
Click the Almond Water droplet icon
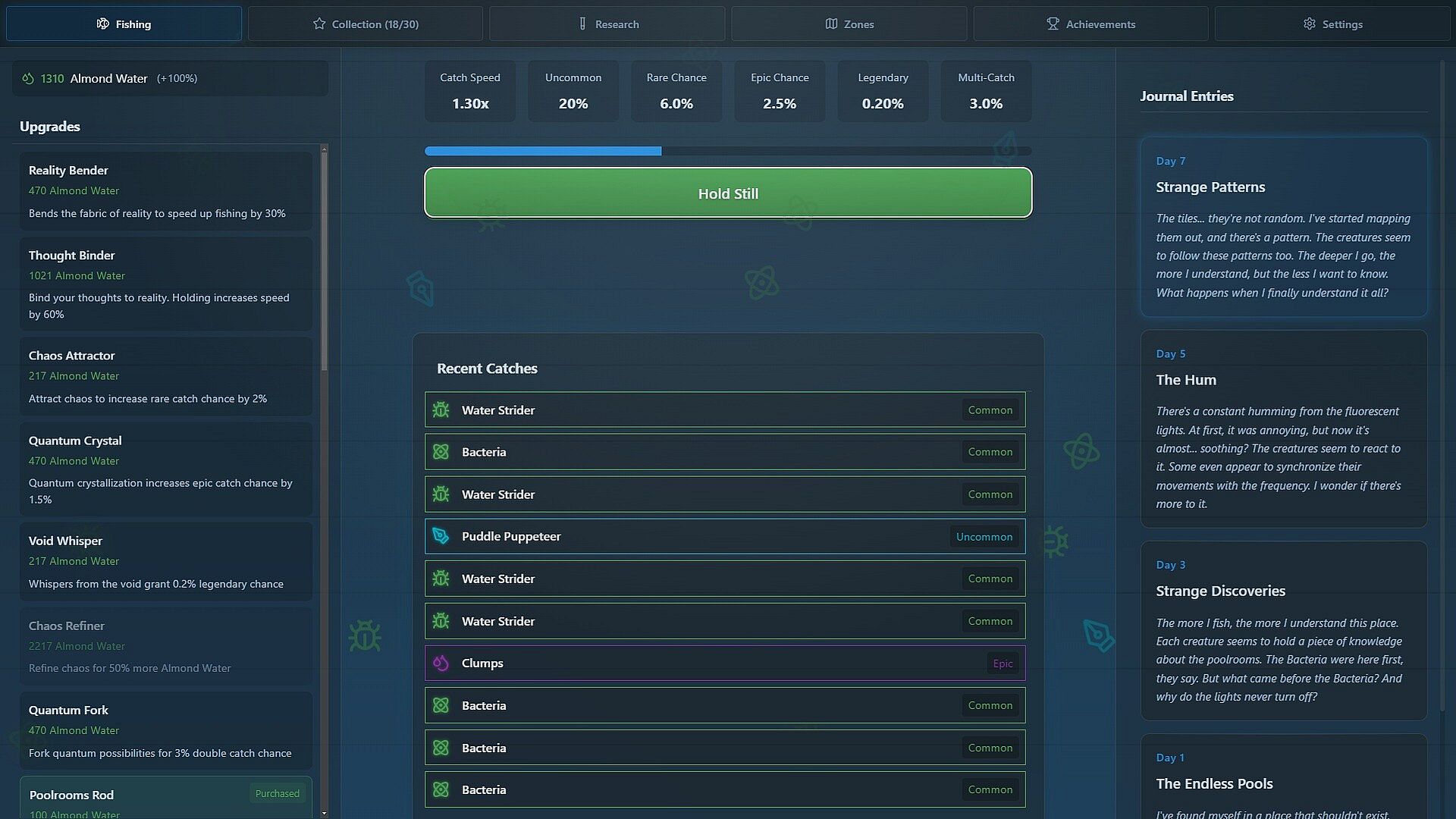coord(28,78)
